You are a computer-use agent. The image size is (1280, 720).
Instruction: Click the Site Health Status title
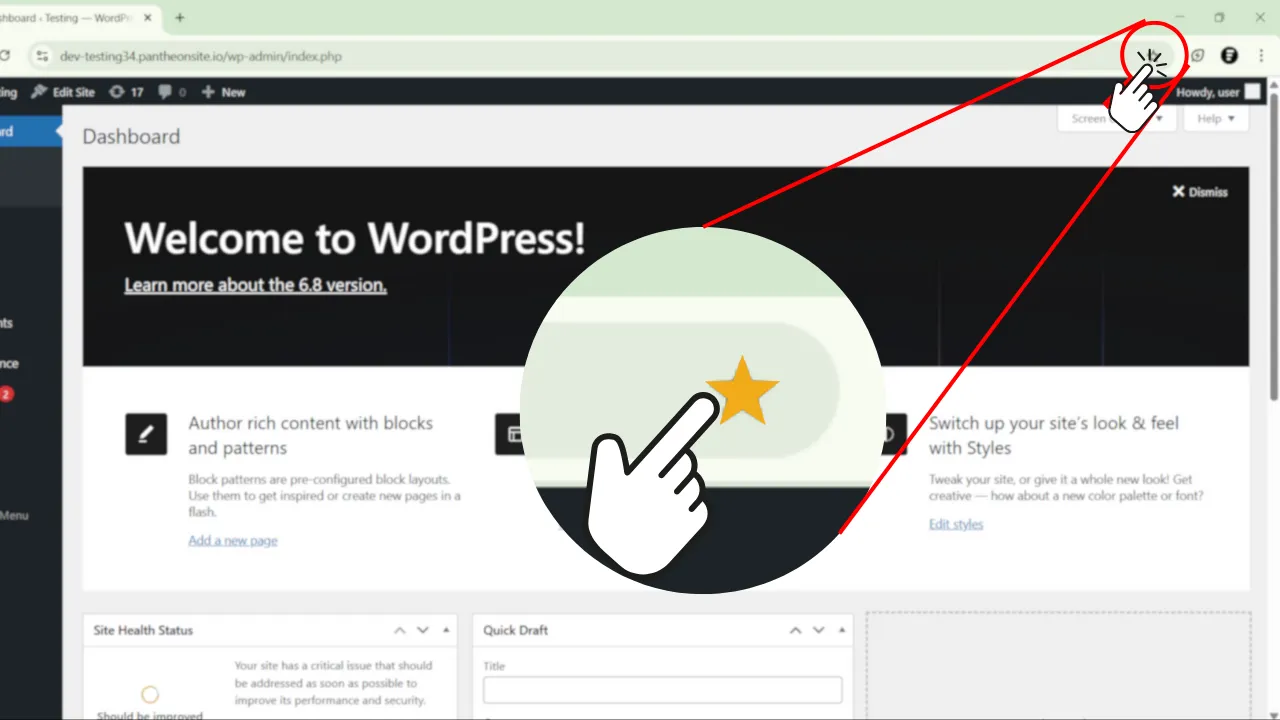point(143,630)
